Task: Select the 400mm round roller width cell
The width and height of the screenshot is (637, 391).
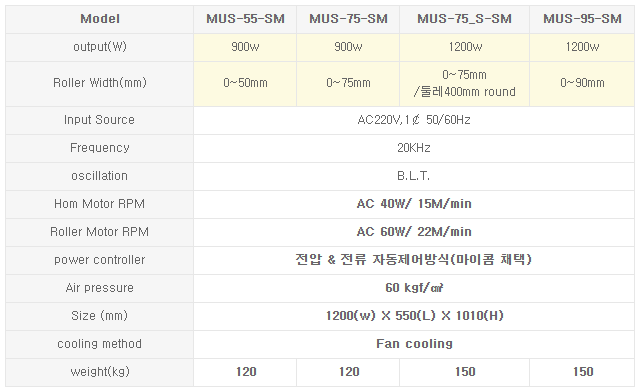Action: pyautogui.click(x=464, y=83)
